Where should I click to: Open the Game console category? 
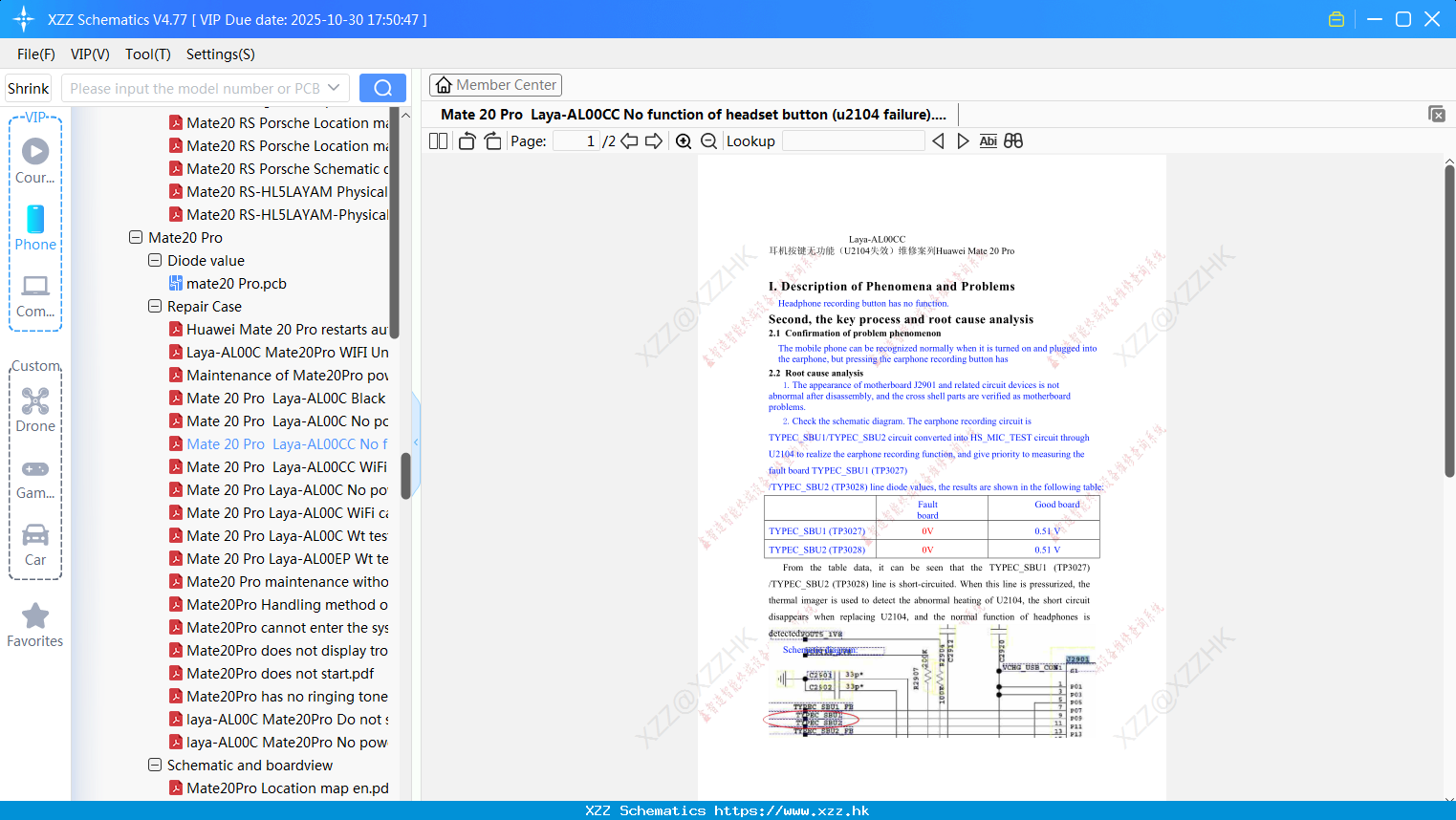click(35, 478)
